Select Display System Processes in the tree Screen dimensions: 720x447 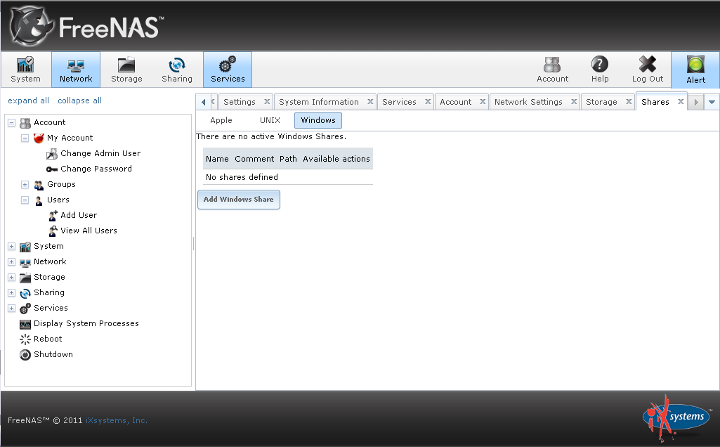86,323
